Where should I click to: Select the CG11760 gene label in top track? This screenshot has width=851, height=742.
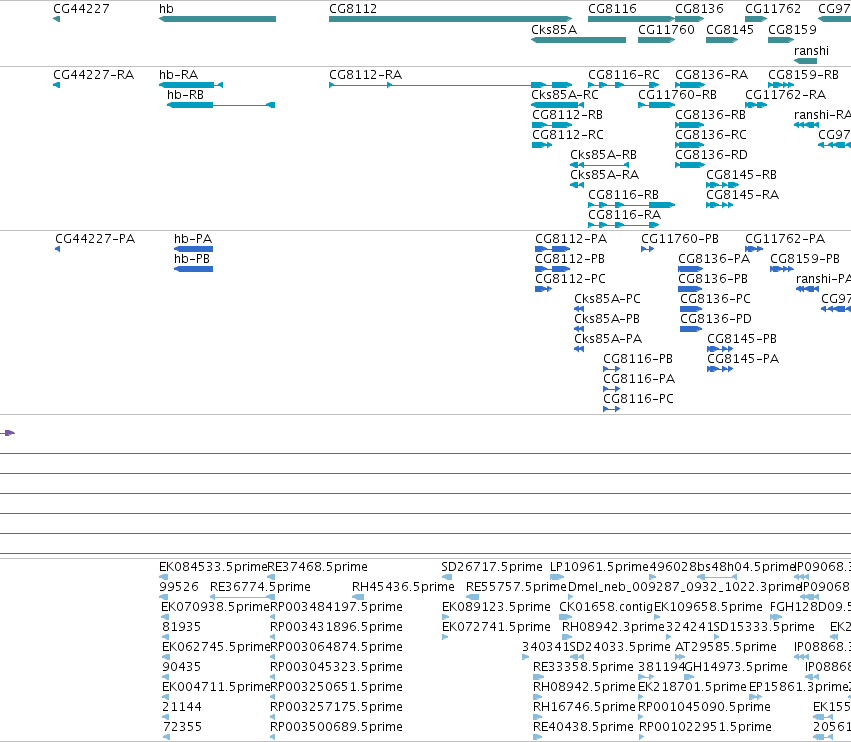click(666, 30)
